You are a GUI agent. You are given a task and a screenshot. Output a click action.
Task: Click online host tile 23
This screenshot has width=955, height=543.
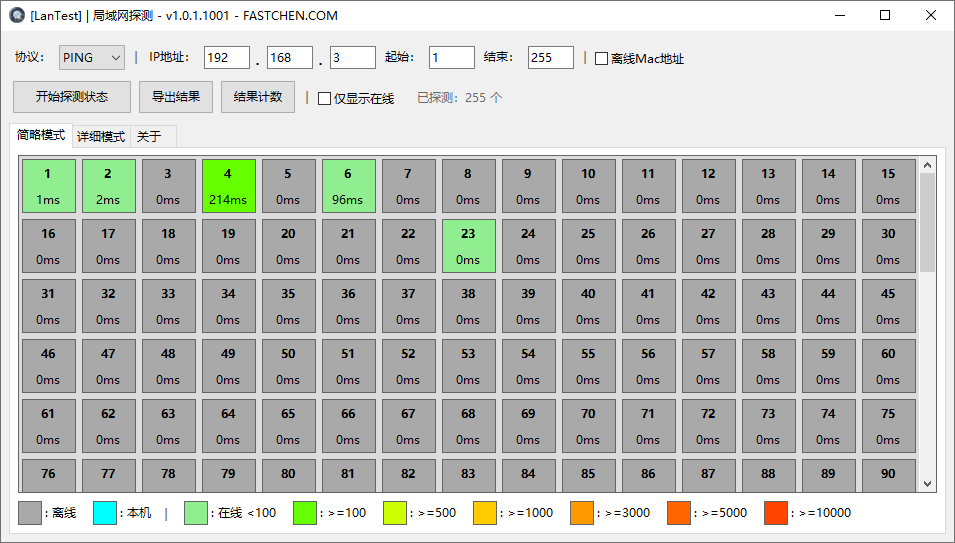[x=468, y=245]
